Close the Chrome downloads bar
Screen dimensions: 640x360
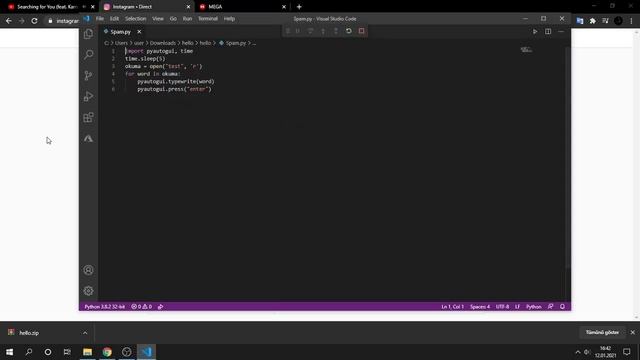(633, 333)
